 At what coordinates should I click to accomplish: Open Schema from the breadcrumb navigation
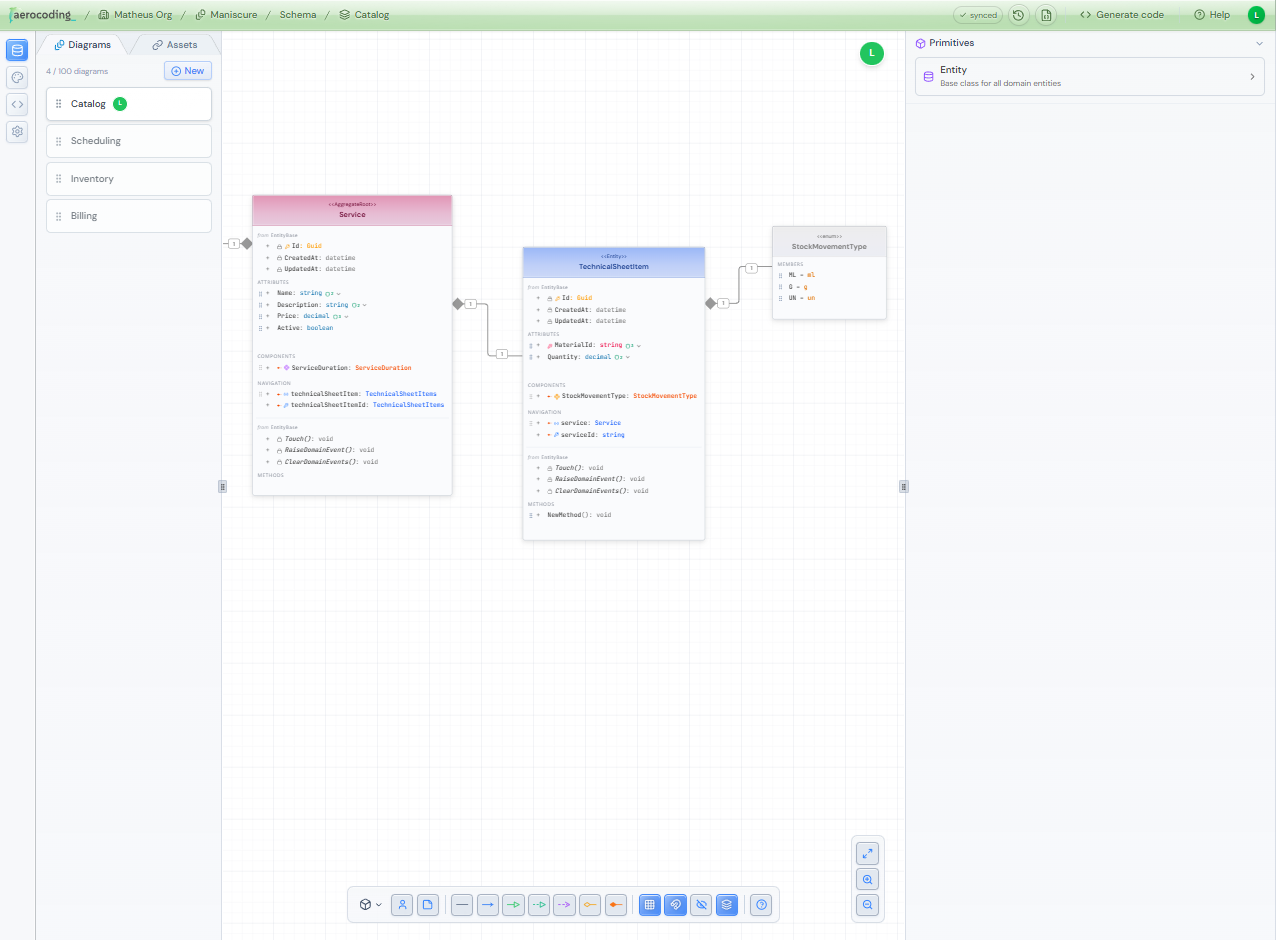click(x=299, y=14)
